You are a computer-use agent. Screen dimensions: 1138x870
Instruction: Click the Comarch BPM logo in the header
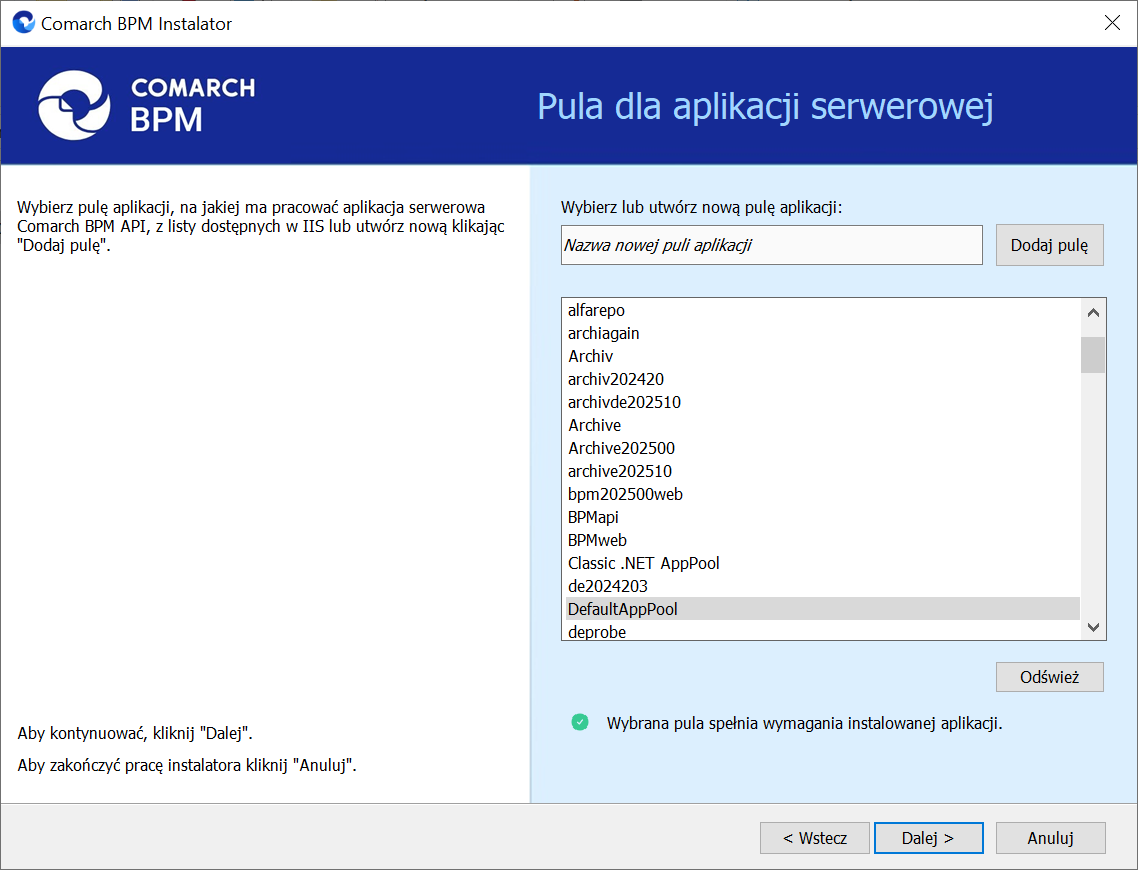147,105
